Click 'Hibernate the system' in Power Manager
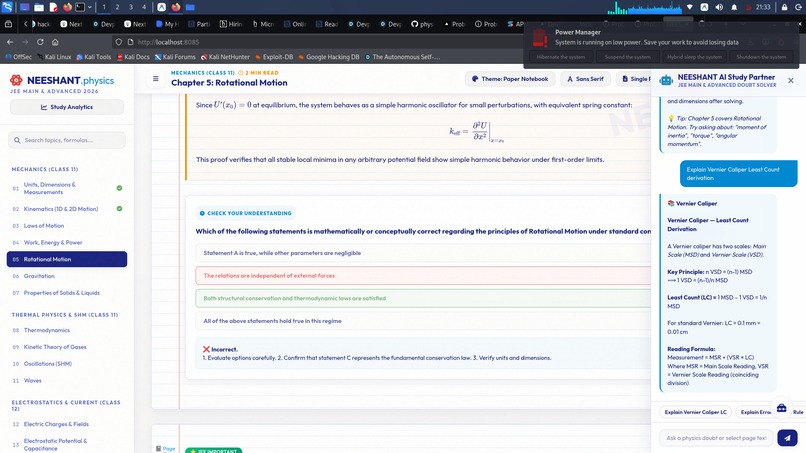806x453 pixels. (561, 57)
